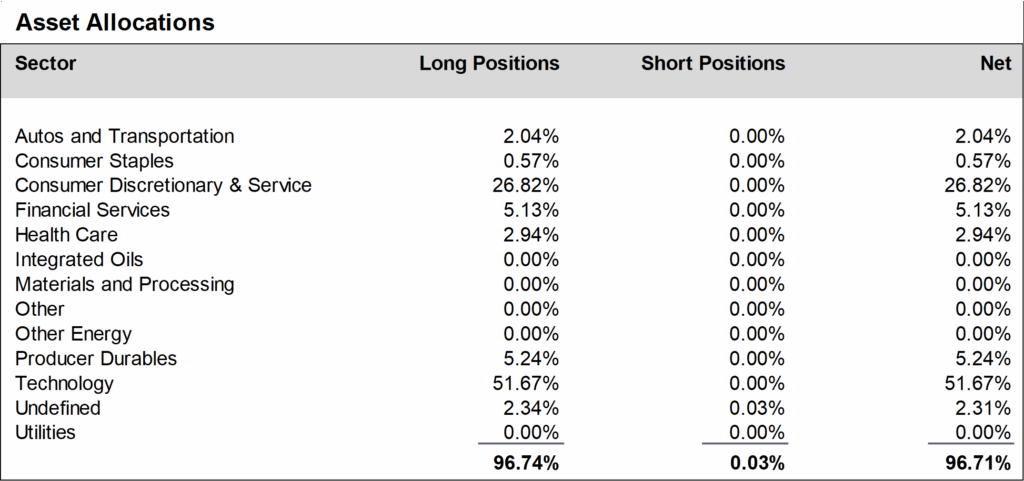Select the Sector column header
1024x481 pixels.
point(46,64)
